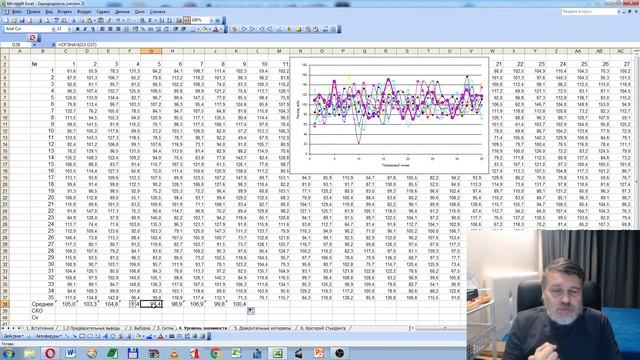Merge and center cells icon
This screenshot has height=360, width=640.
click(x=127, y=29)
